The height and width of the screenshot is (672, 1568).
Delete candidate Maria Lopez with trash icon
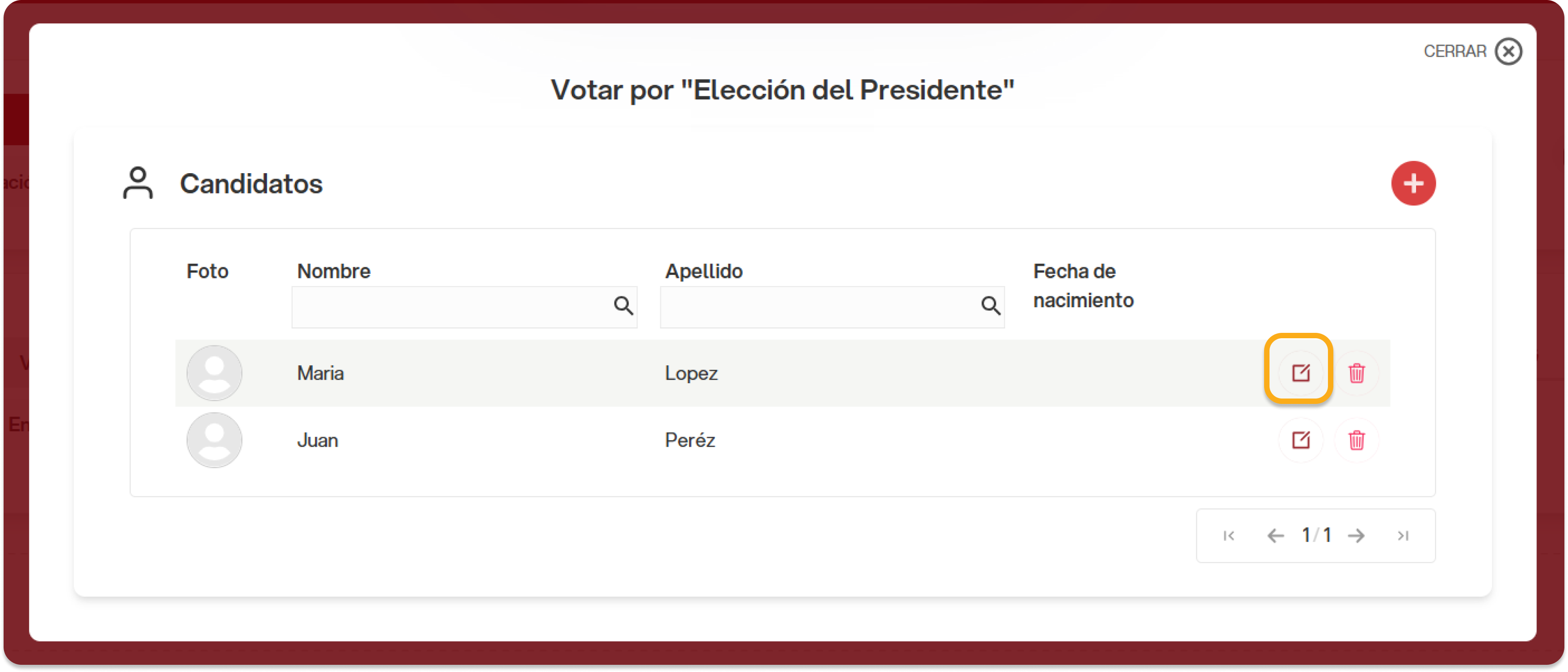(x=1356, y=372)
